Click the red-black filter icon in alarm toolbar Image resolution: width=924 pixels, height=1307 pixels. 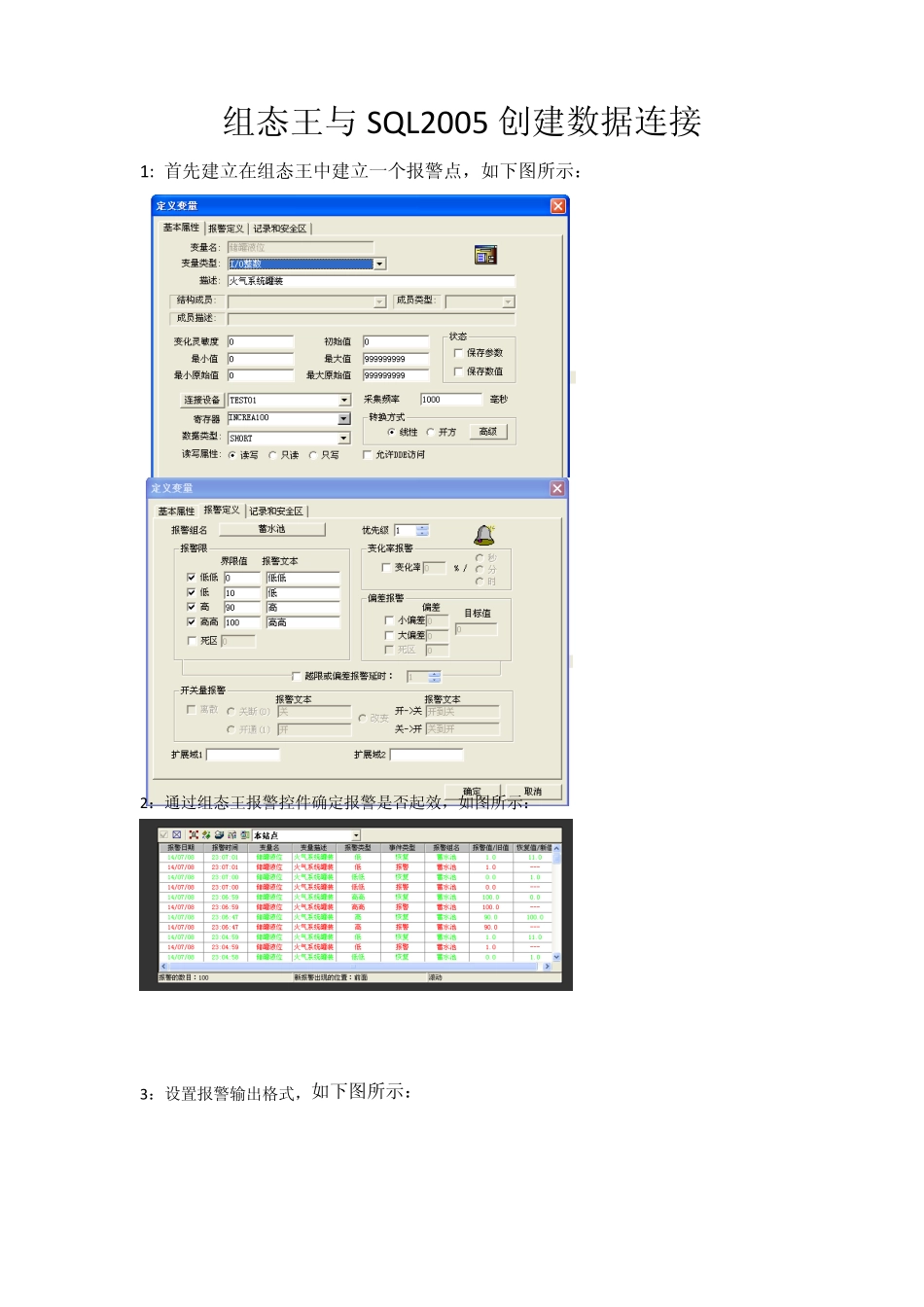click(194, 834)
